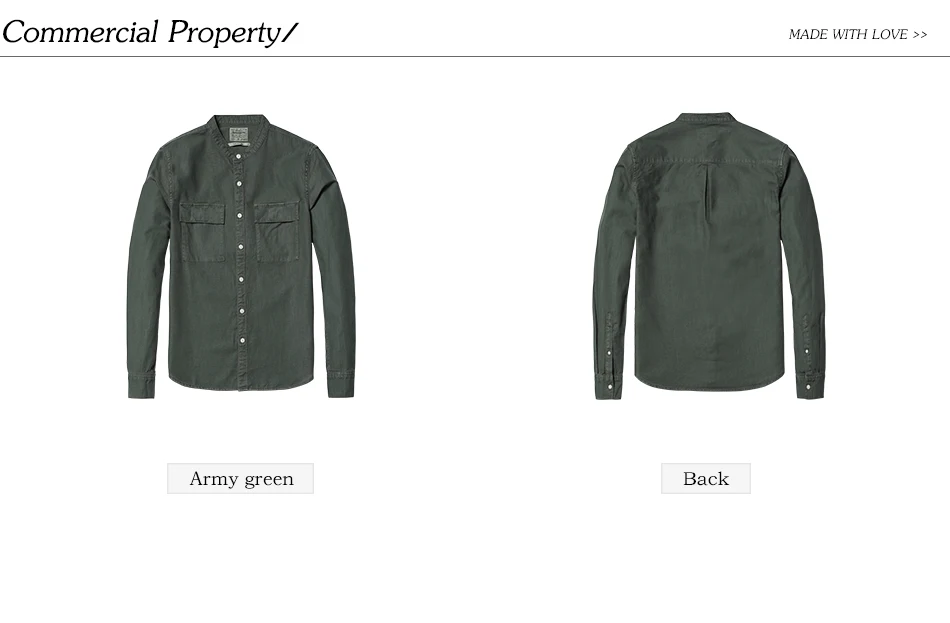Click the Commercial Property/ heading
The height and width of the screenshot is (623, 950).
point(150,32)
